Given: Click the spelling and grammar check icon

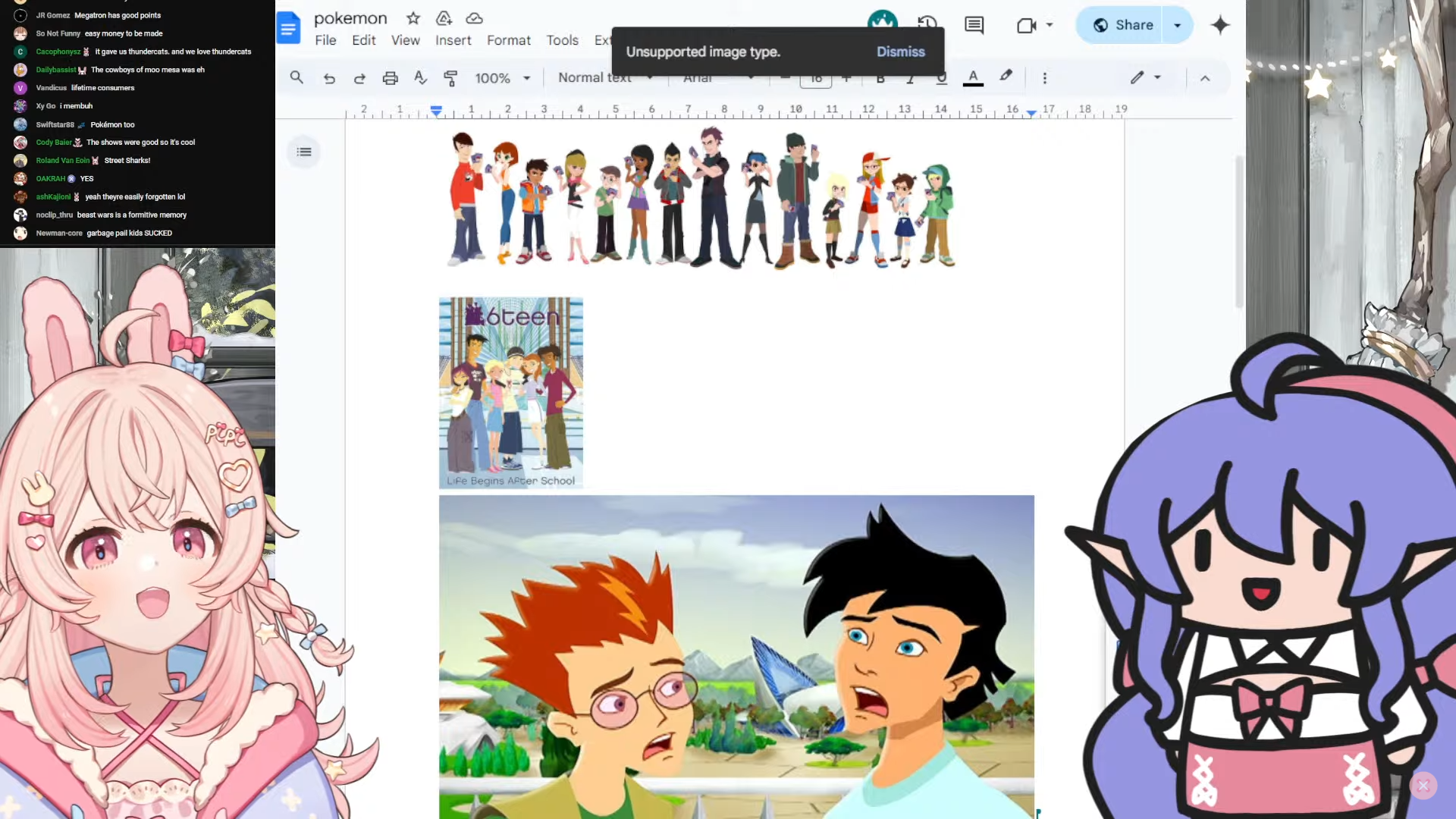Looking at the screenshot, I should [x=420, y=77].
